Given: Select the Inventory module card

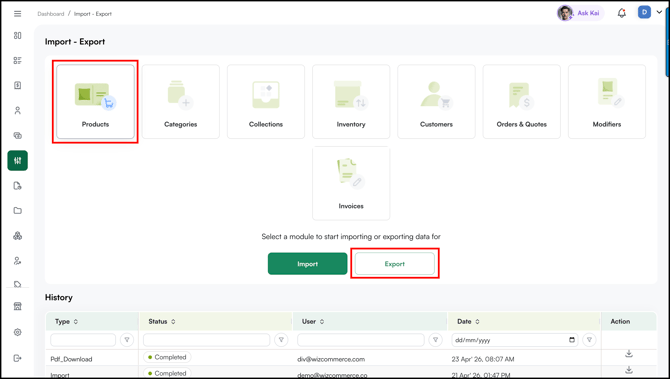Looking at the screenshot, I should click(x=351, y=102).
